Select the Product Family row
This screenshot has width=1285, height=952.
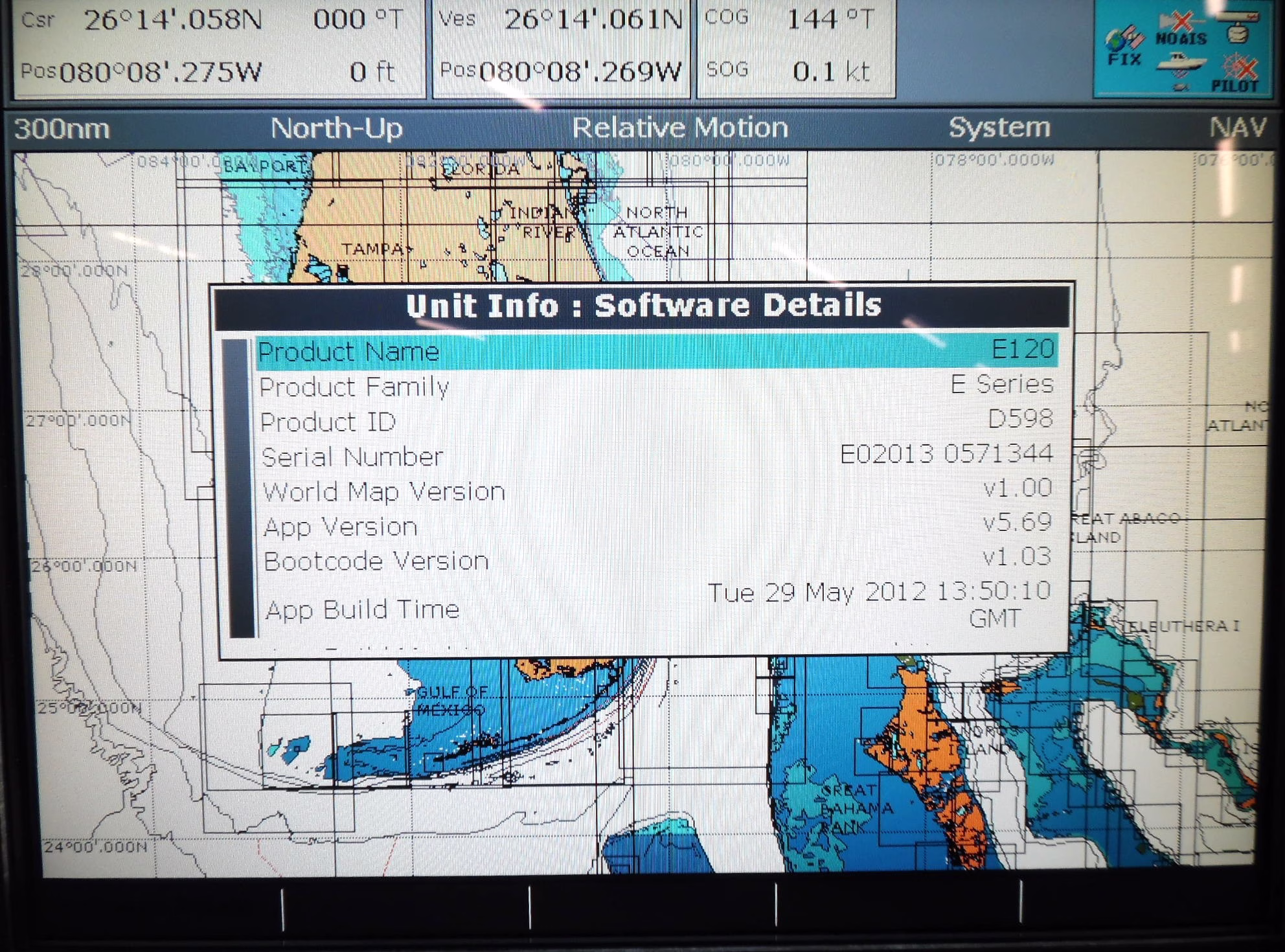tap(655, 387)
